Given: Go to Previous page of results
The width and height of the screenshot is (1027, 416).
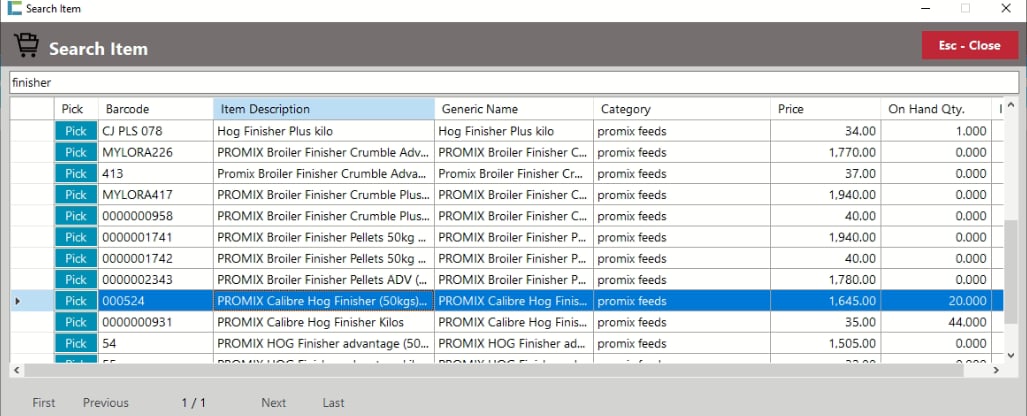Looking at the screenshot, I should (x=106, y=403).
